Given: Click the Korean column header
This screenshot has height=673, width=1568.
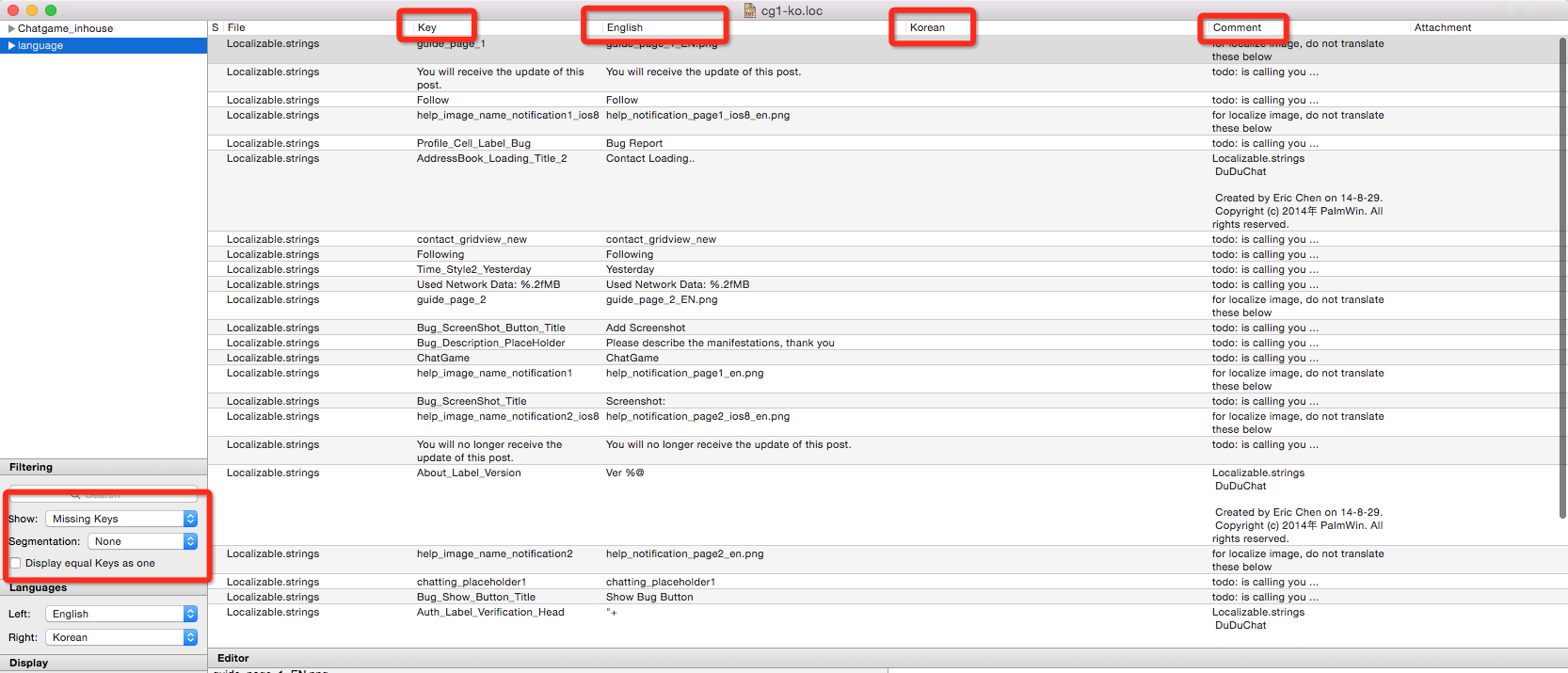Looking at the screenshot, I should pos(927,27).
